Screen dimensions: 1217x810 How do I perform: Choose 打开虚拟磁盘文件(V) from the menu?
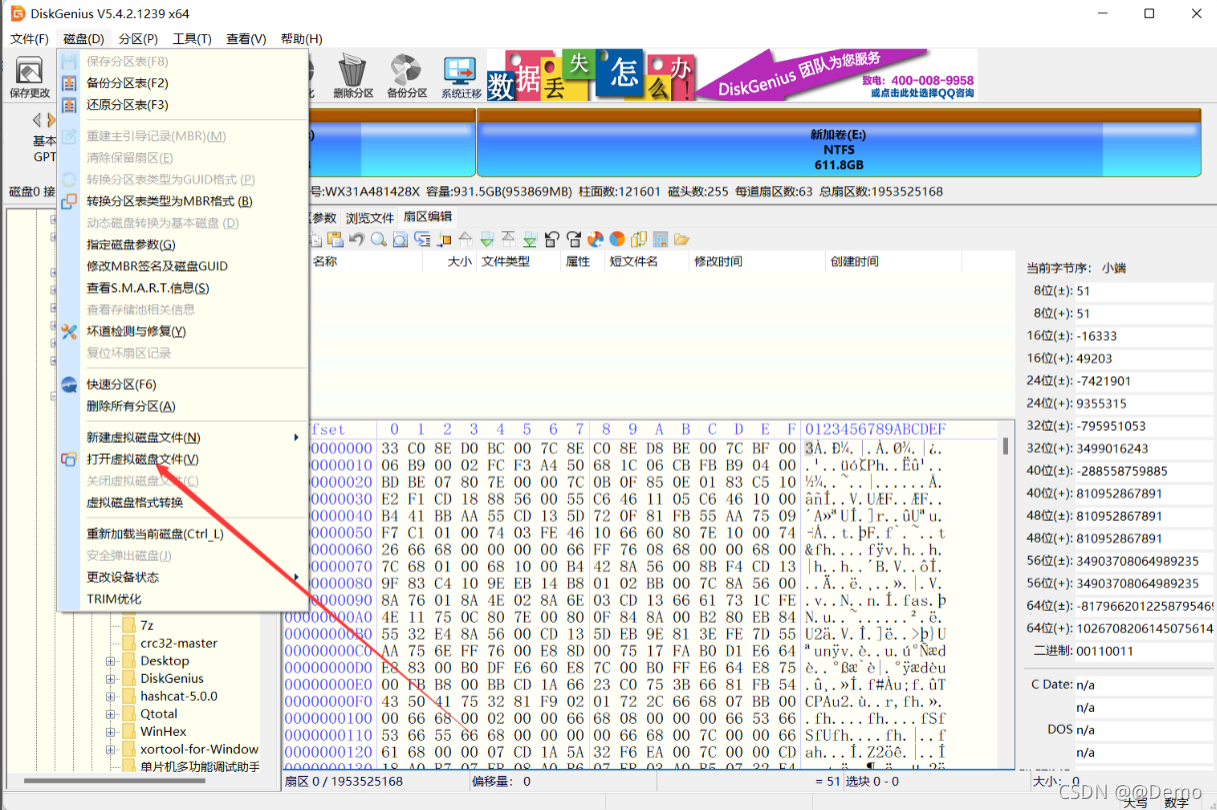pos(142,459)
